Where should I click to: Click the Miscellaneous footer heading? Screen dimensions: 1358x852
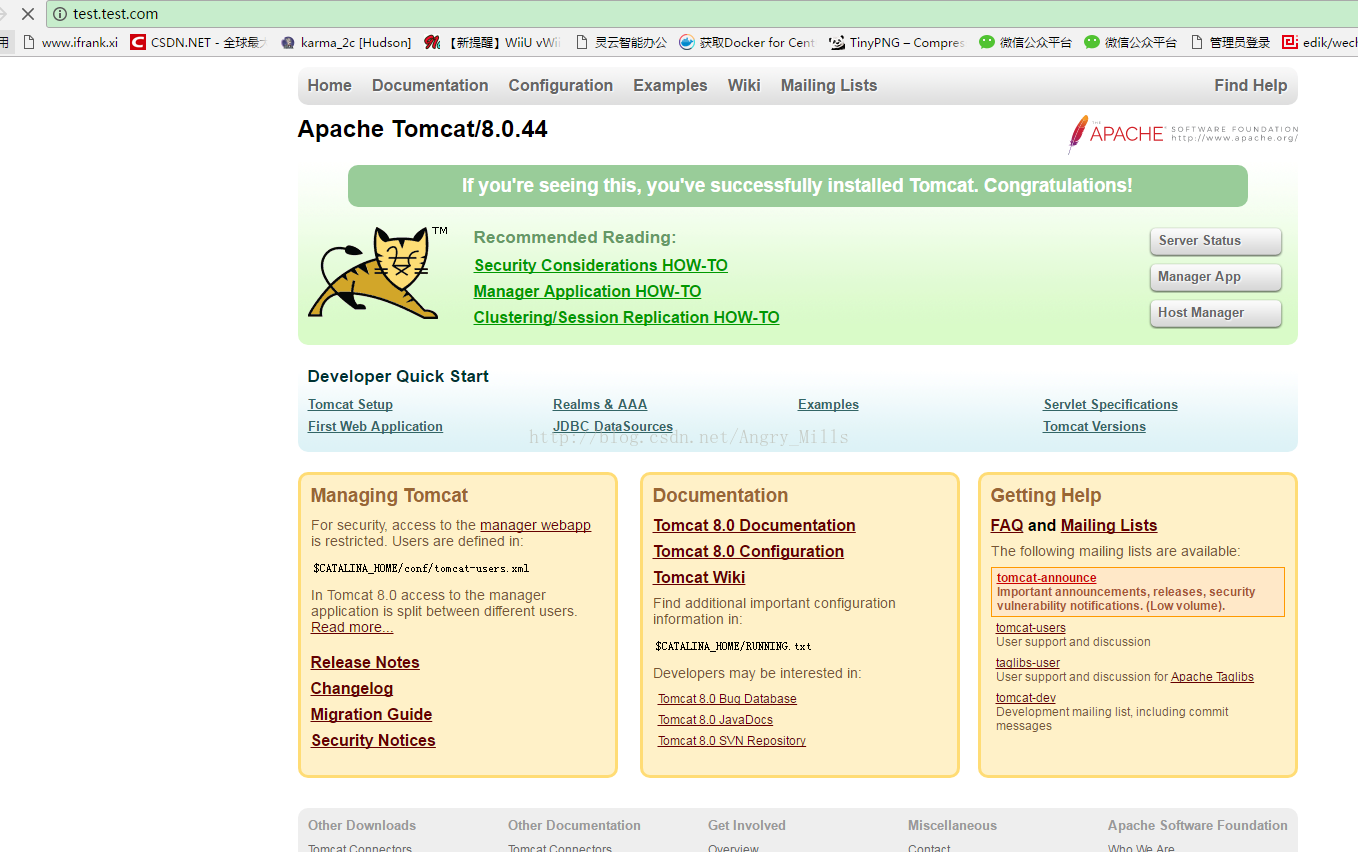coord(952,826)
